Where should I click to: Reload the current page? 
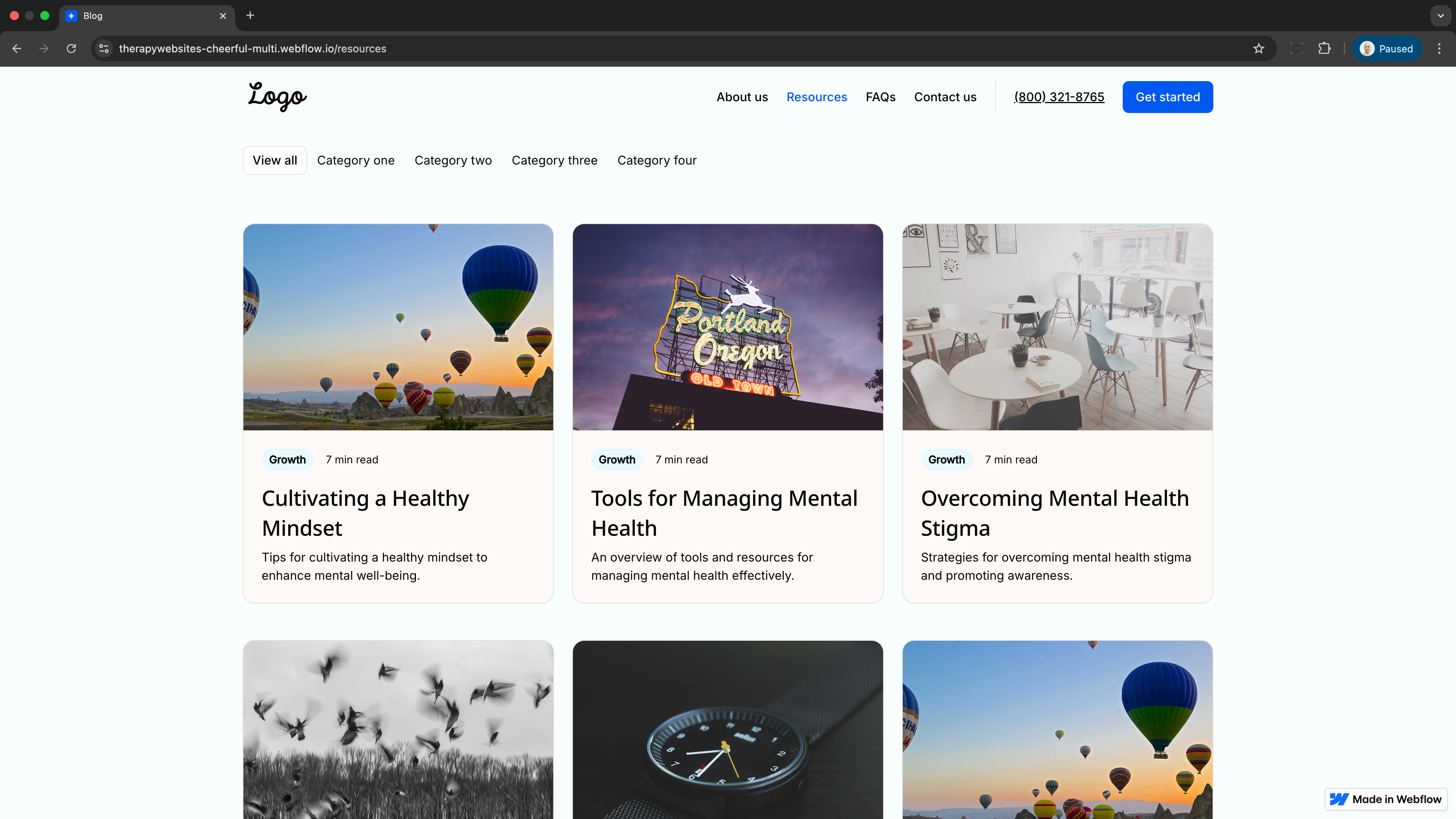pos(71,49)
